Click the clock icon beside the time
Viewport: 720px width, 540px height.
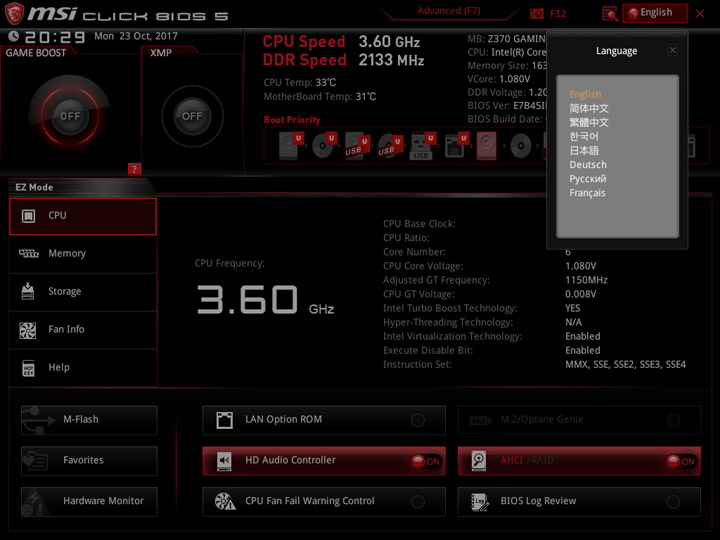click(14, 36)
